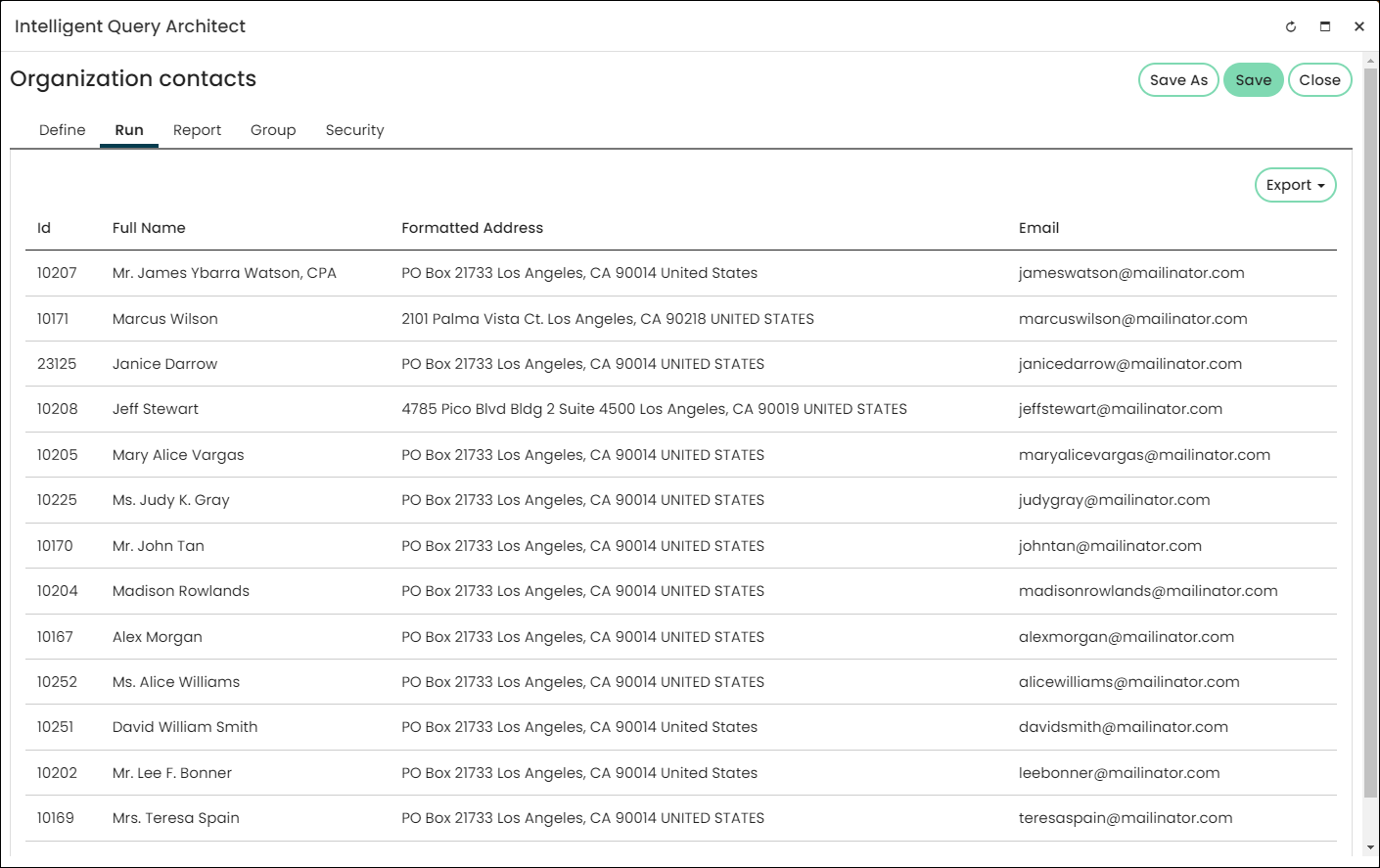
Task: Click teresaspain@mailinator.com email
Action: 1126,818
